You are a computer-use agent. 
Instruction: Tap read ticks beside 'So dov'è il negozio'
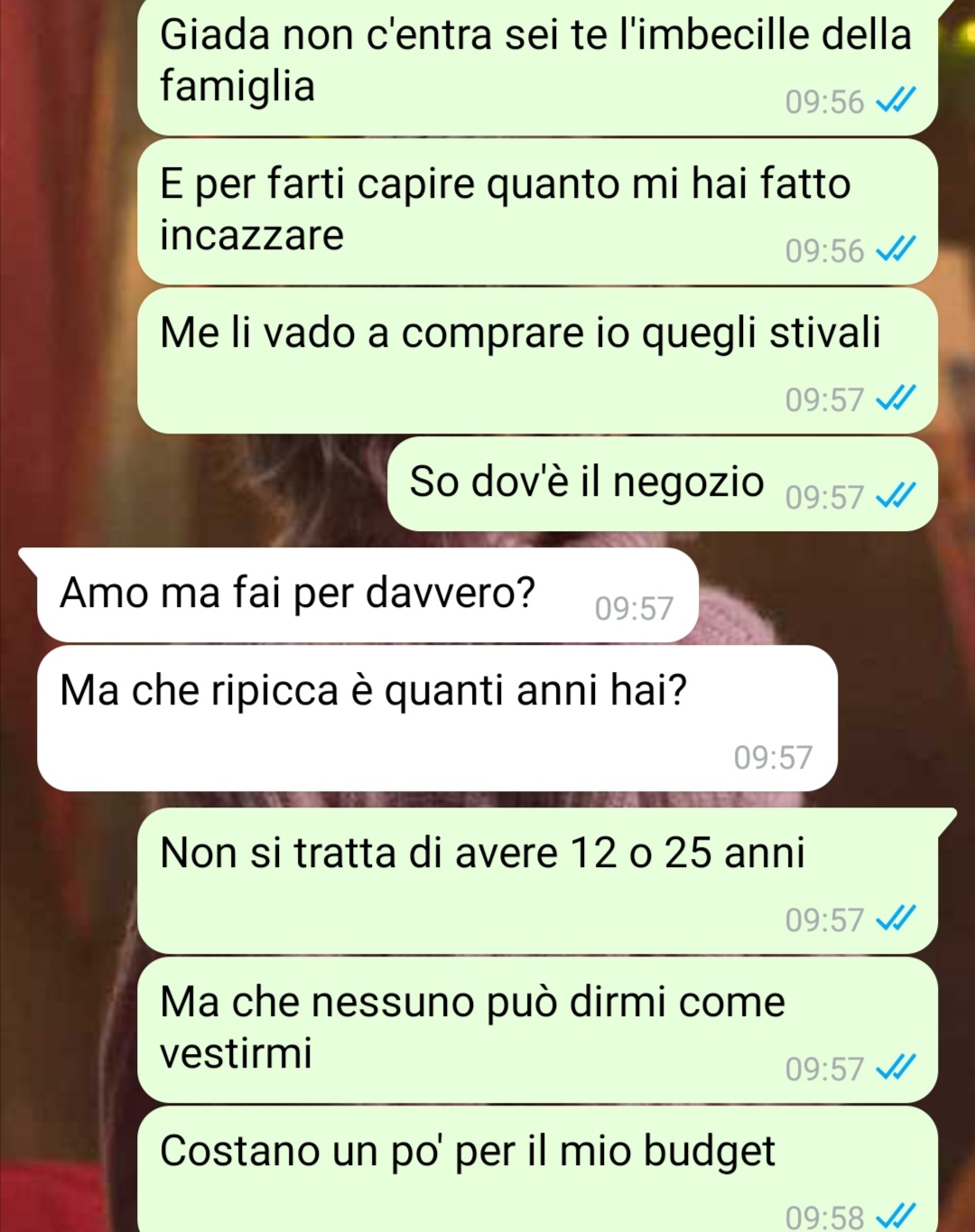point(896,496)
